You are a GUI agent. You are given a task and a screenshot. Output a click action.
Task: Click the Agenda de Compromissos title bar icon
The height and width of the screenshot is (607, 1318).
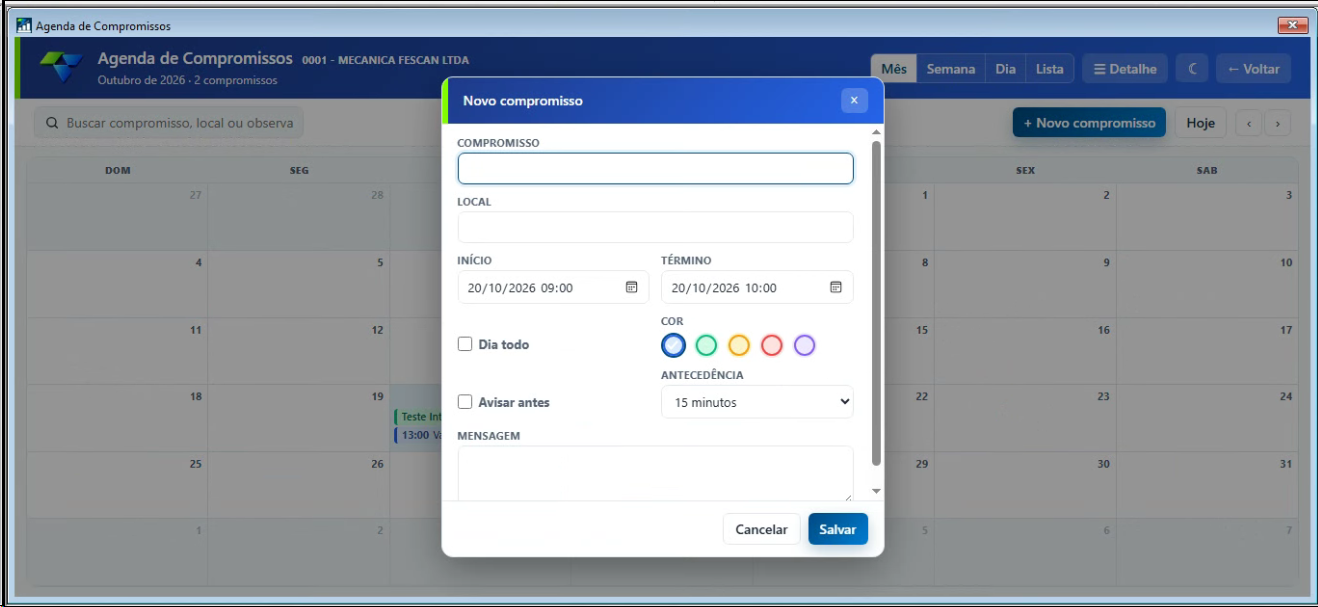point(24,25)
